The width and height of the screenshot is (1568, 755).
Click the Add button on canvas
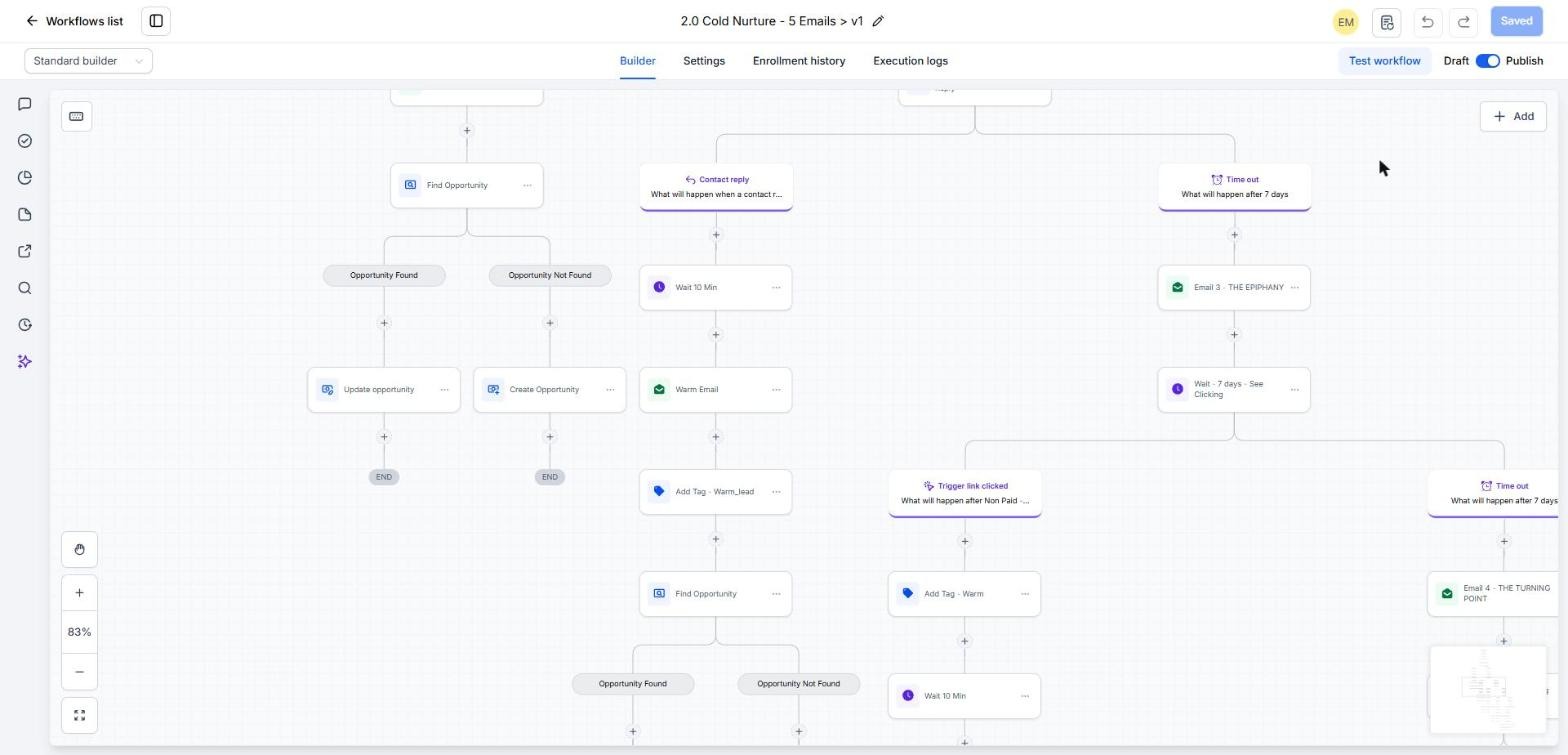(x=1513, y=116)
